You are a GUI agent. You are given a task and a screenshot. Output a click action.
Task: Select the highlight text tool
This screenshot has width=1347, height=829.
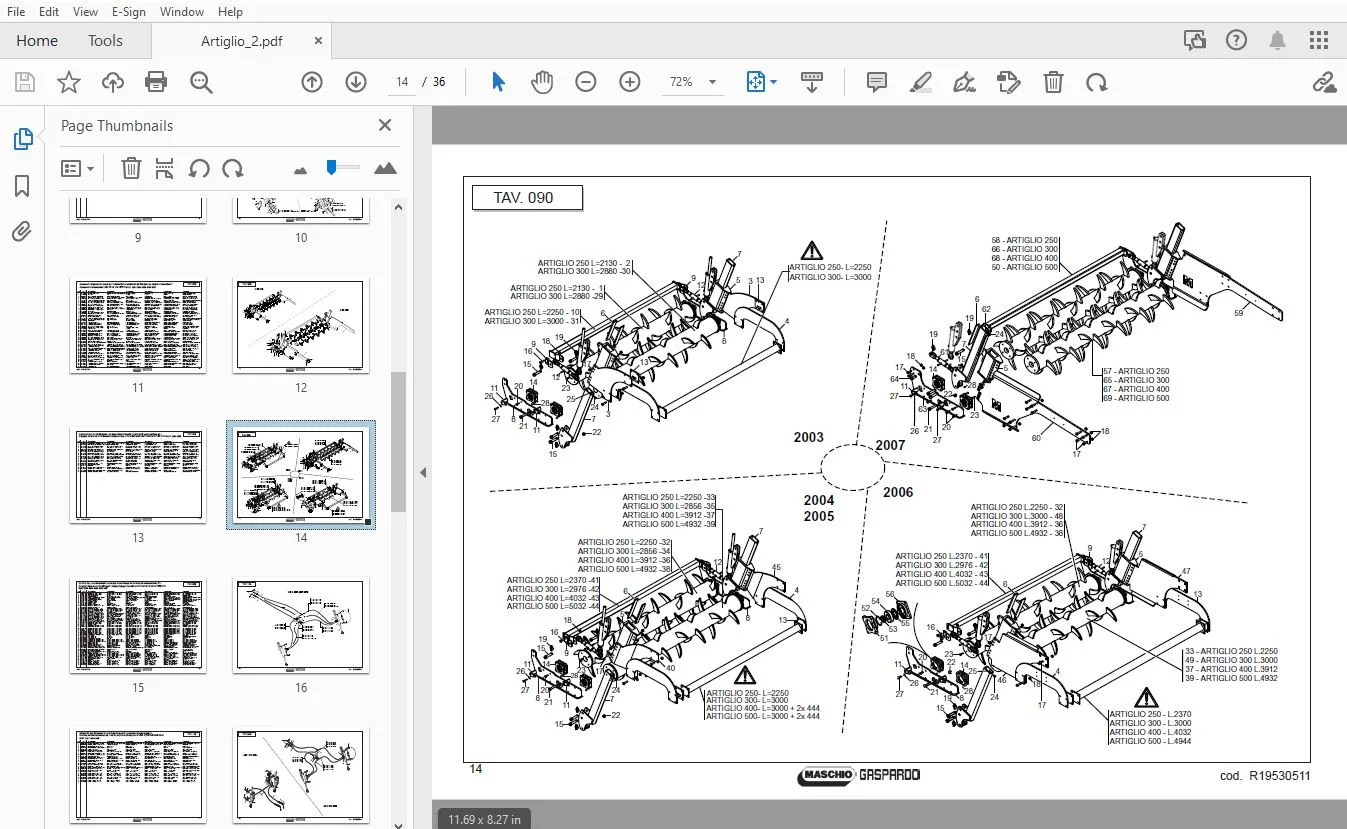tap(921, 82)
